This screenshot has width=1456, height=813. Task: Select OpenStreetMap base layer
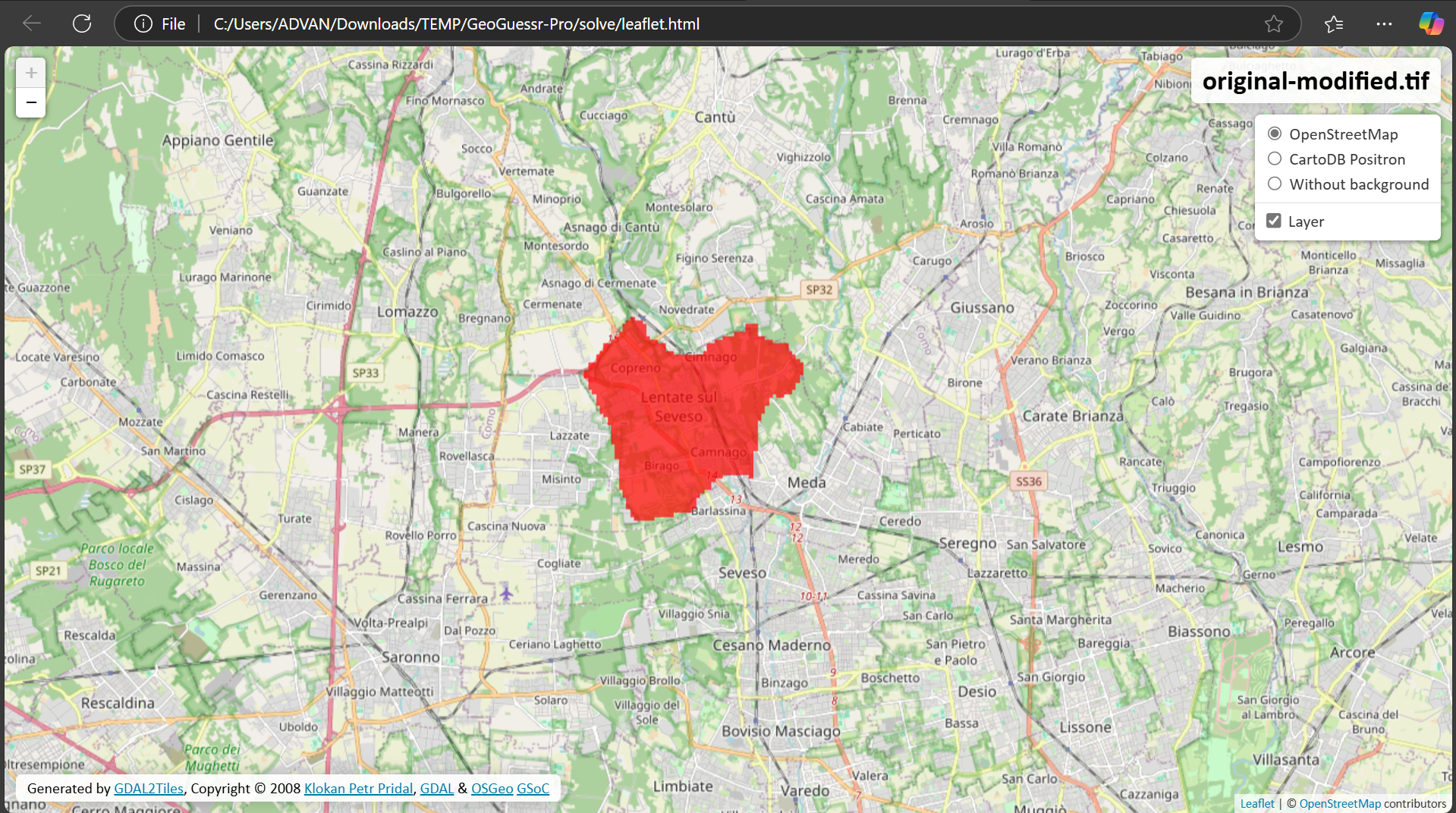[x=1275, y=134]
